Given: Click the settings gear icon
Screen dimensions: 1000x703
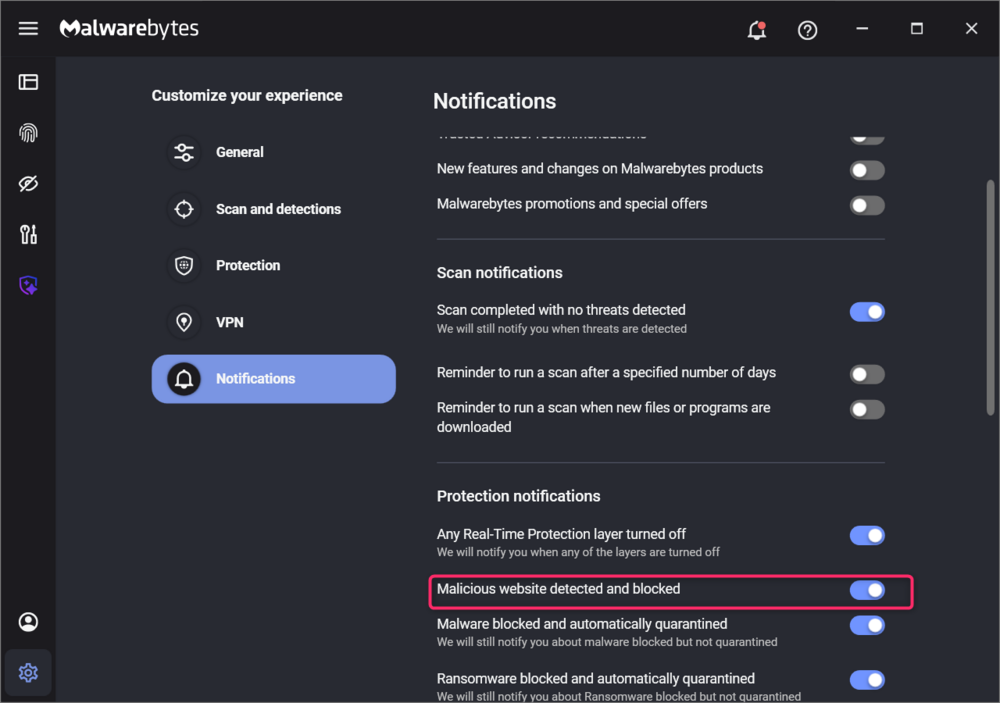Looking at the screenshot, I should point(28,672).
